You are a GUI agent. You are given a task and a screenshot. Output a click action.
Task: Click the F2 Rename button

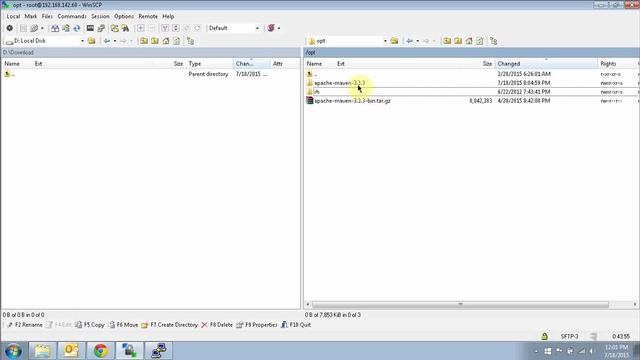click(25, 325)
